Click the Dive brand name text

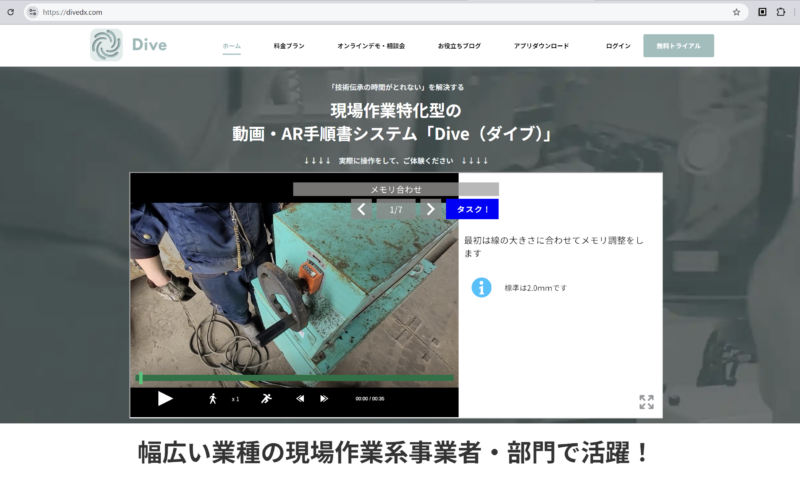pos(149,45)
